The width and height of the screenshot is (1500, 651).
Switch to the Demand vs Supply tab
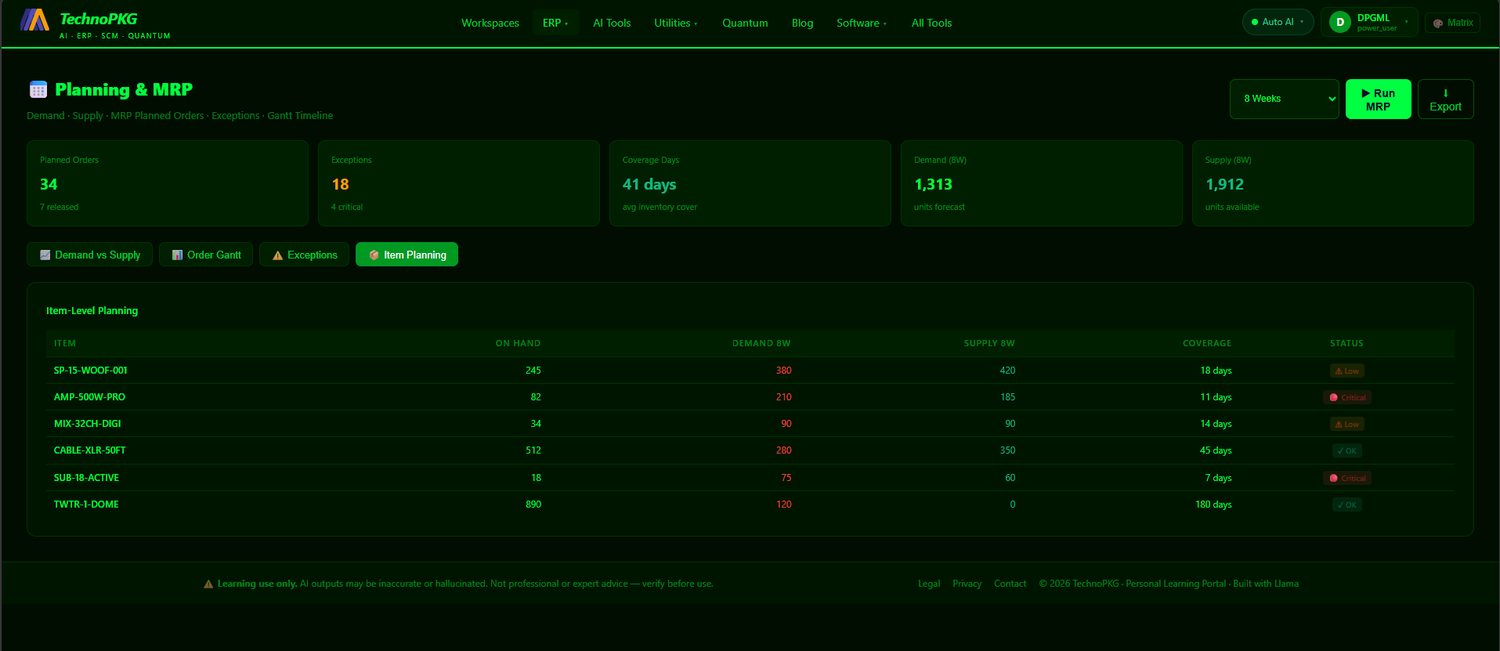pyautogui.click(x=90, y=255)
